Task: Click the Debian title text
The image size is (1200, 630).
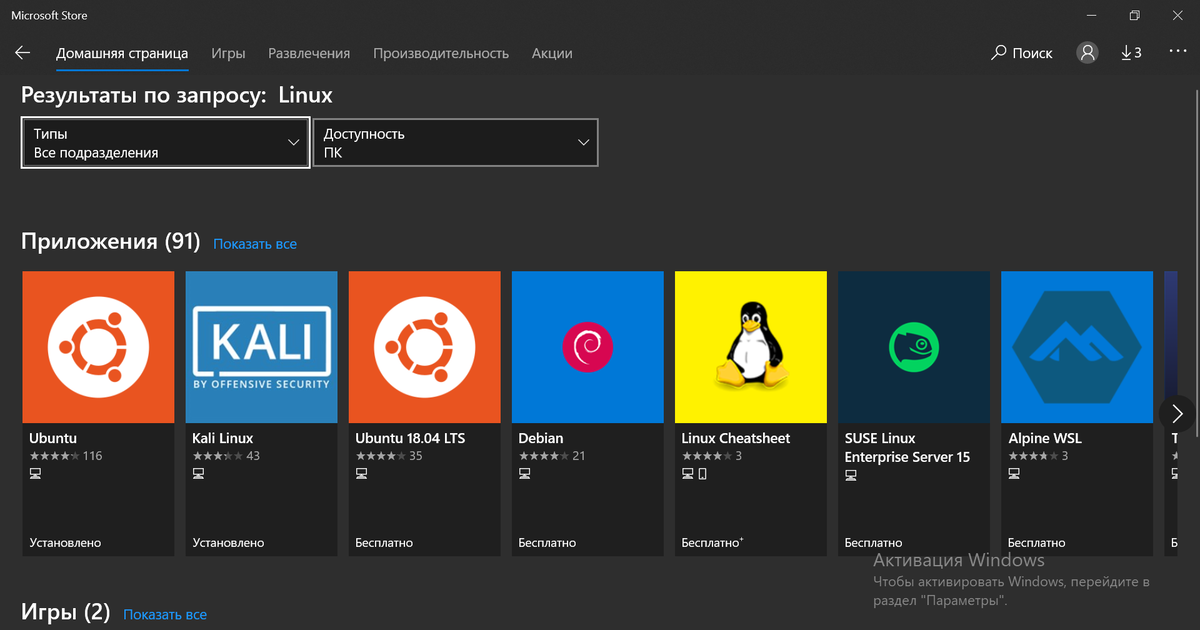Action: 541,438
